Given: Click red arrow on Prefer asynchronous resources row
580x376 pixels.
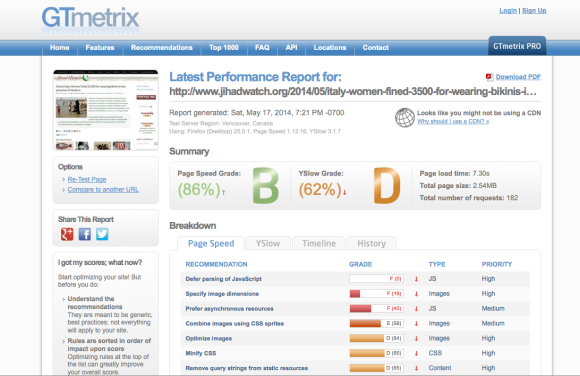Looking at the screenshot, I should click(417, 309).
